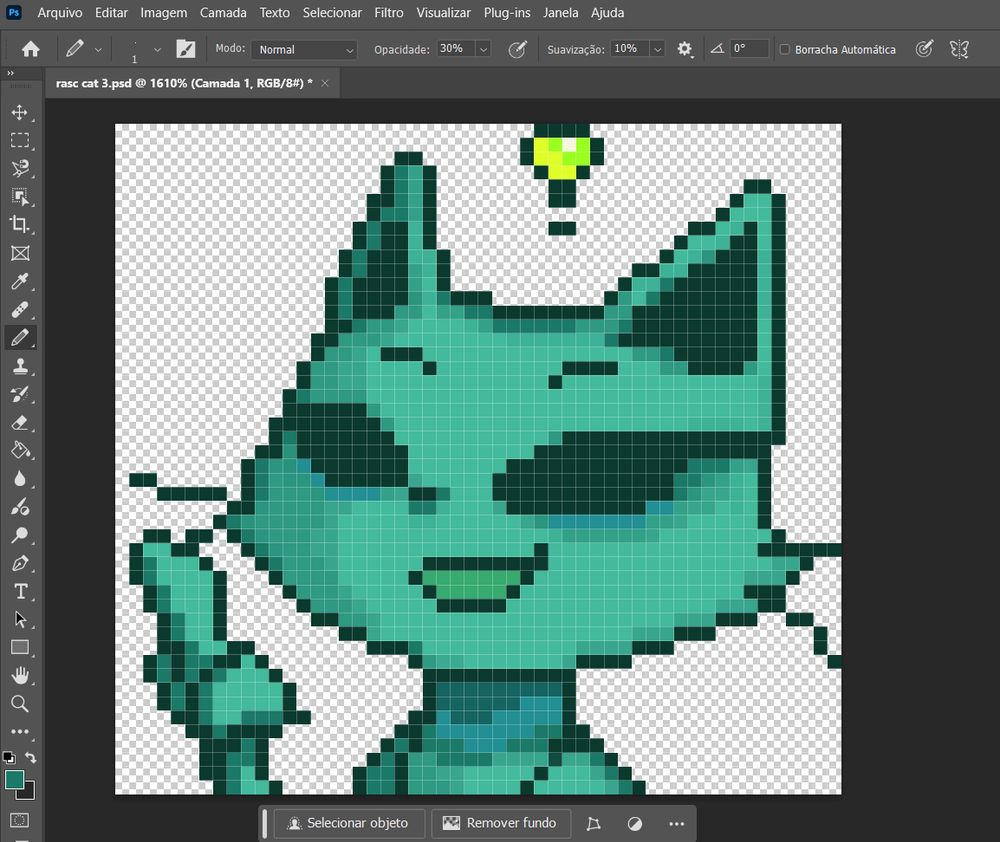
Task: Swap foreground and background colors
Action: click(x=31, y=757)
